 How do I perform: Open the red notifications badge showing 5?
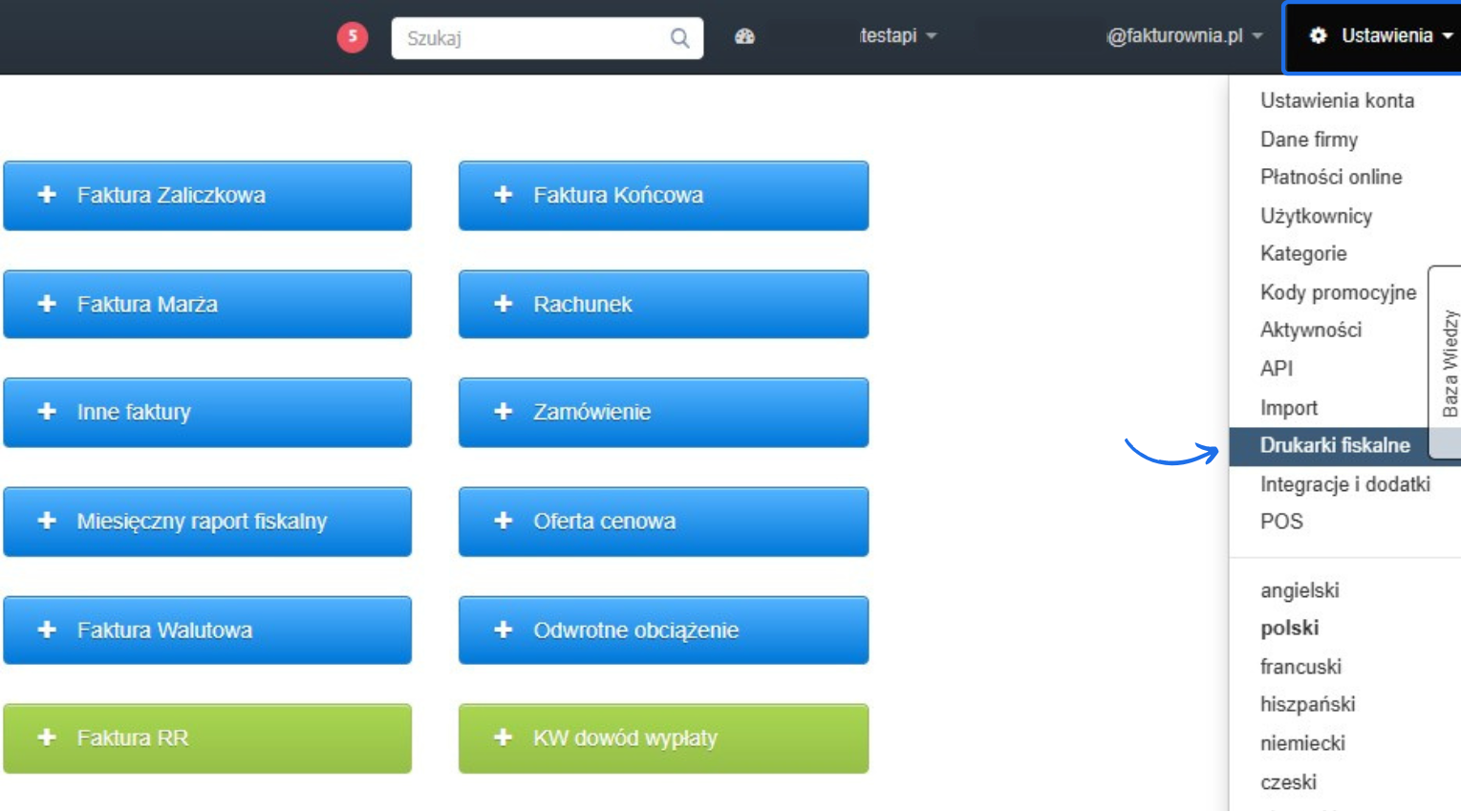(x=353, y=37)
